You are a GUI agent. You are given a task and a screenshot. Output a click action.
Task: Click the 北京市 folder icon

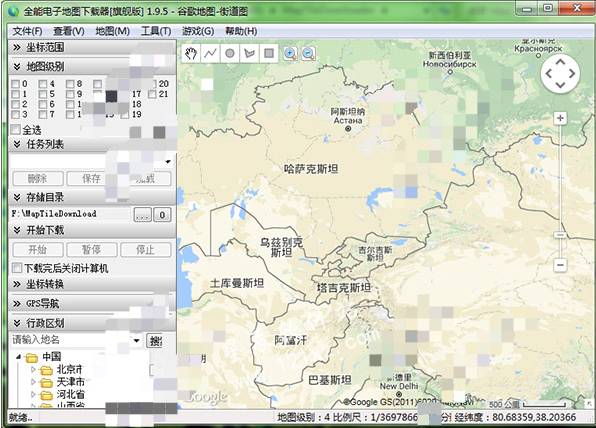46,370
